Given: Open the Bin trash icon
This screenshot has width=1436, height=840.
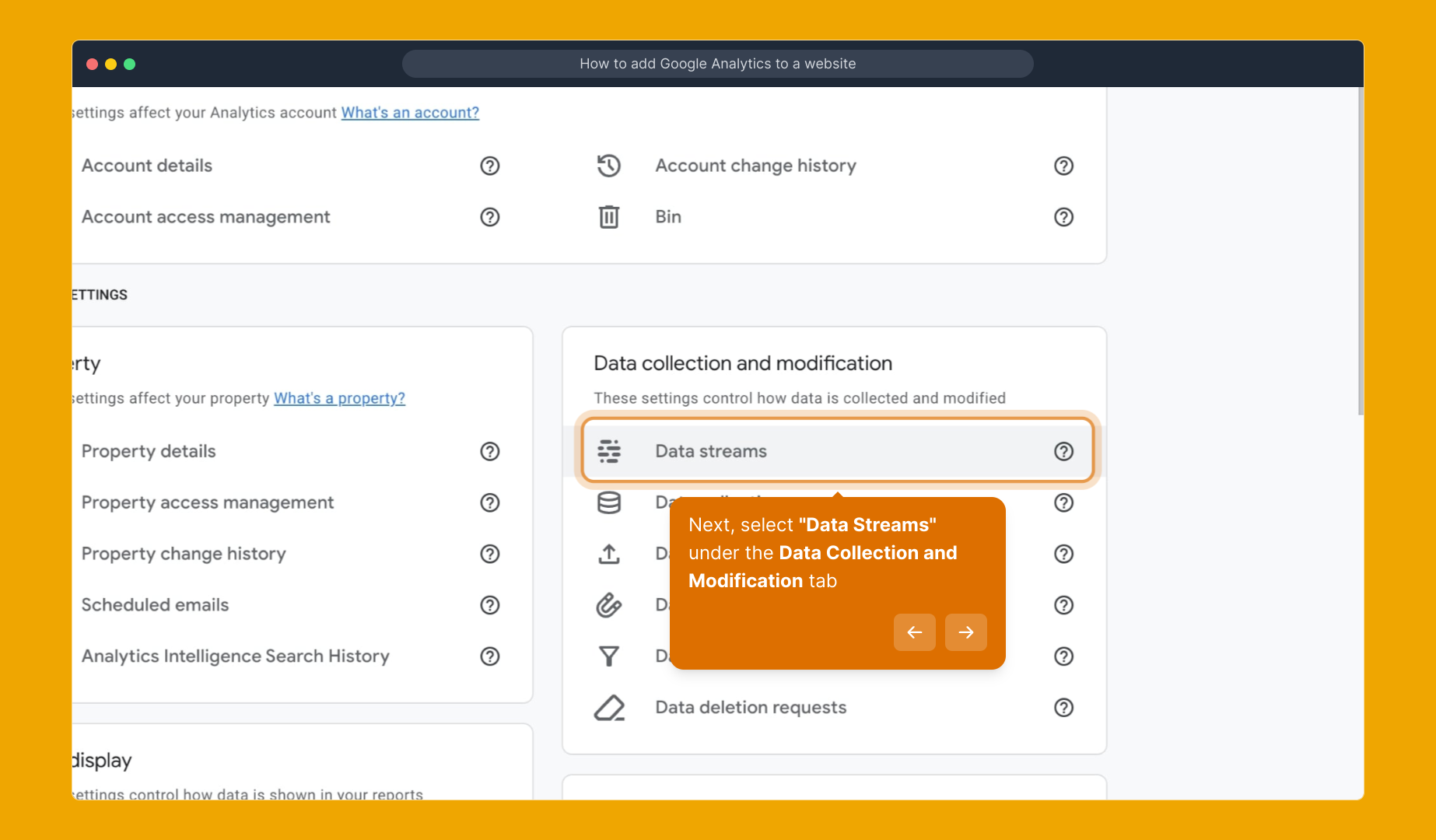Looking at the screenshot, I should tap(611, 217).
